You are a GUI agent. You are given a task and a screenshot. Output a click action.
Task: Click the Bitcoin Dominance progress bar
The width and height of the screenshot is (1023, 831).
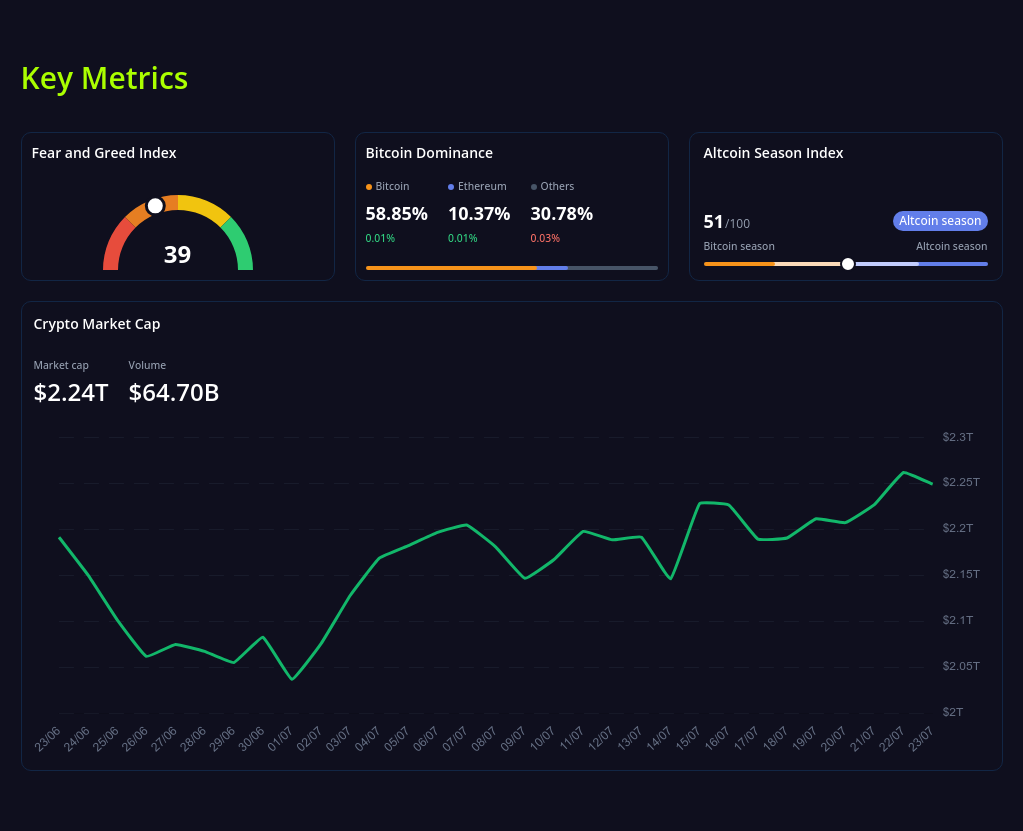pos(512,268)
